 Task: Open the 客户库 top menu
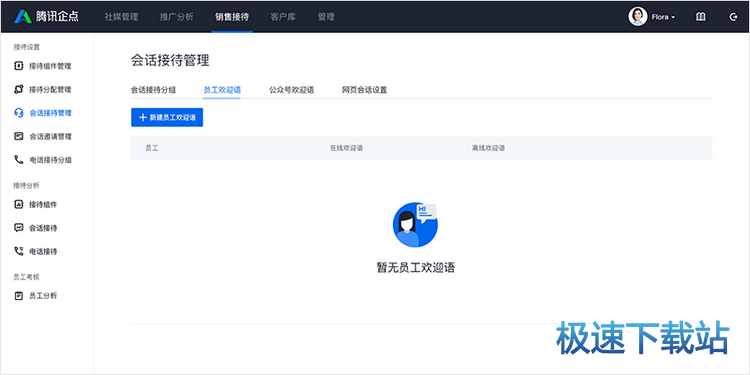283,17
